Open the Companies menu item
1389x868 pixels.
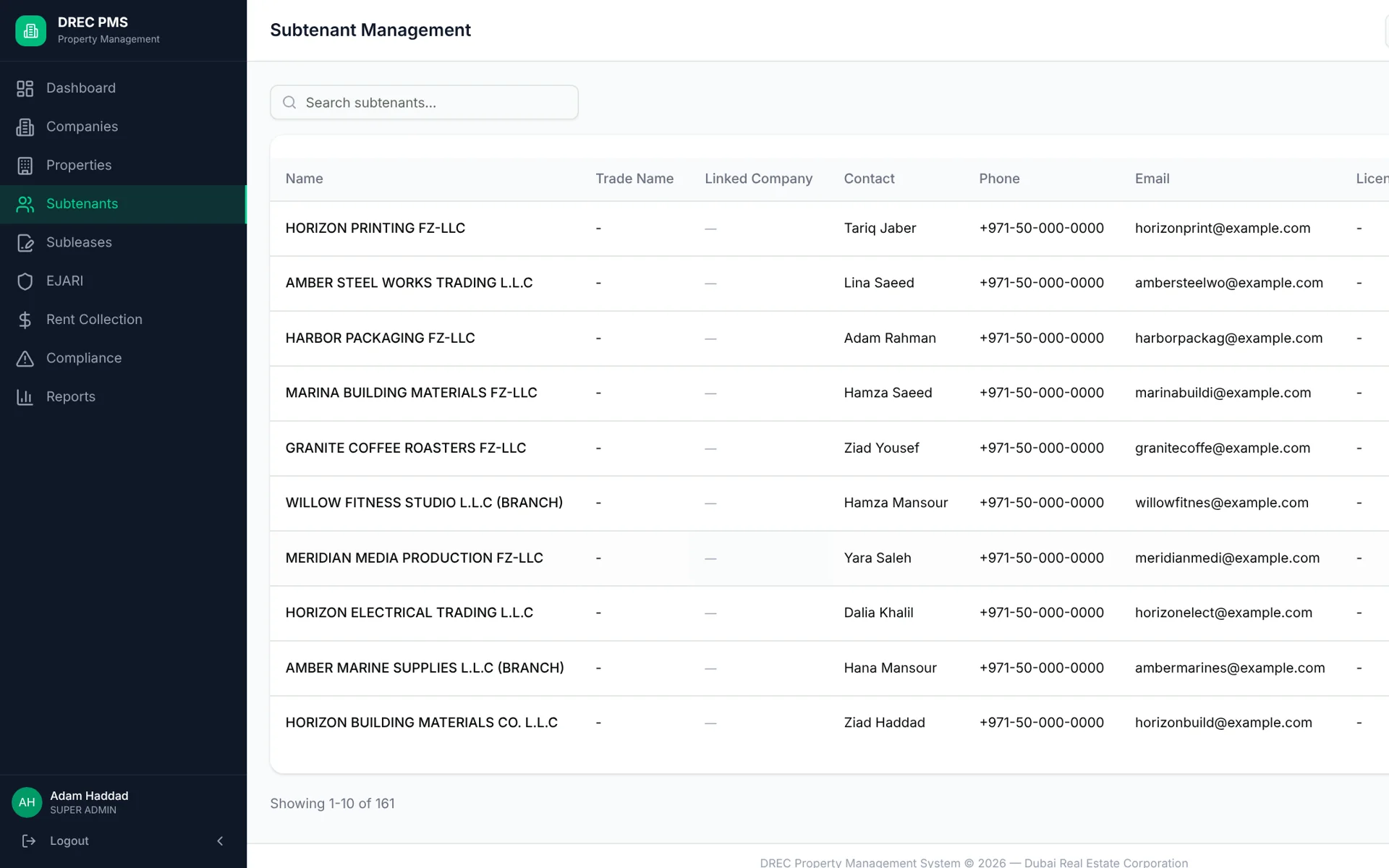[123, 127]
